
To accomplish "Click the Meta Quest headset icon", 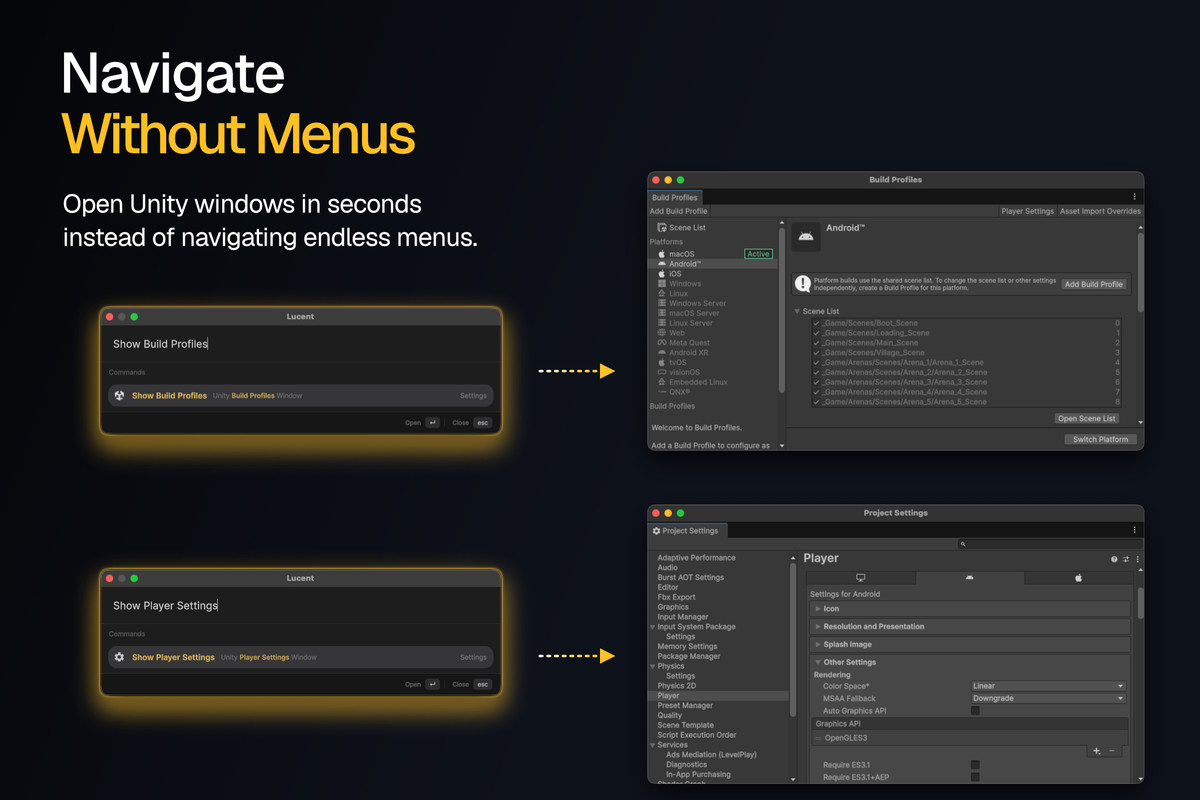I will click(x=662, y=343).
